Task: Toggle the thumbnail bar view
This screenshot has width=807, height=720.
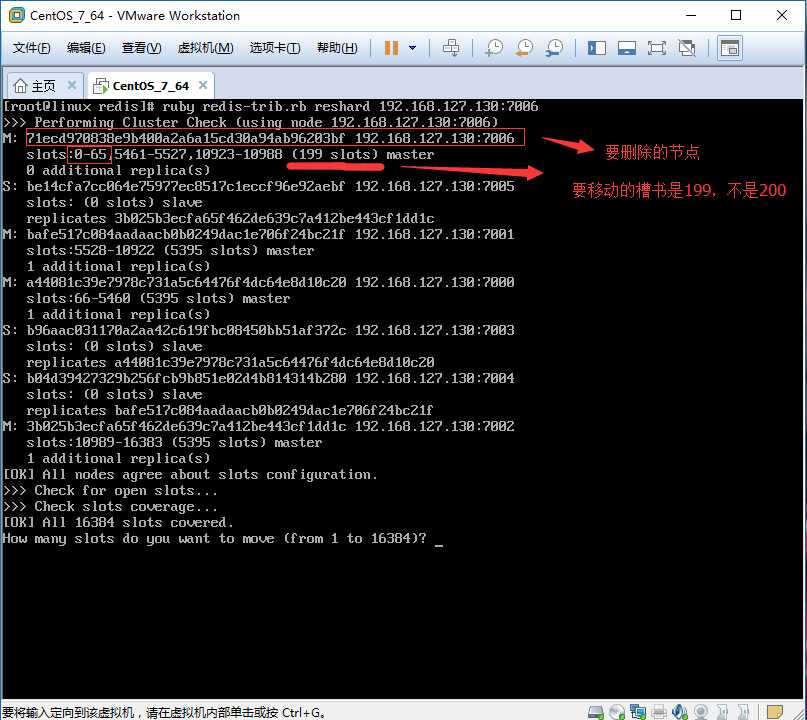Action: coord(627,48)
